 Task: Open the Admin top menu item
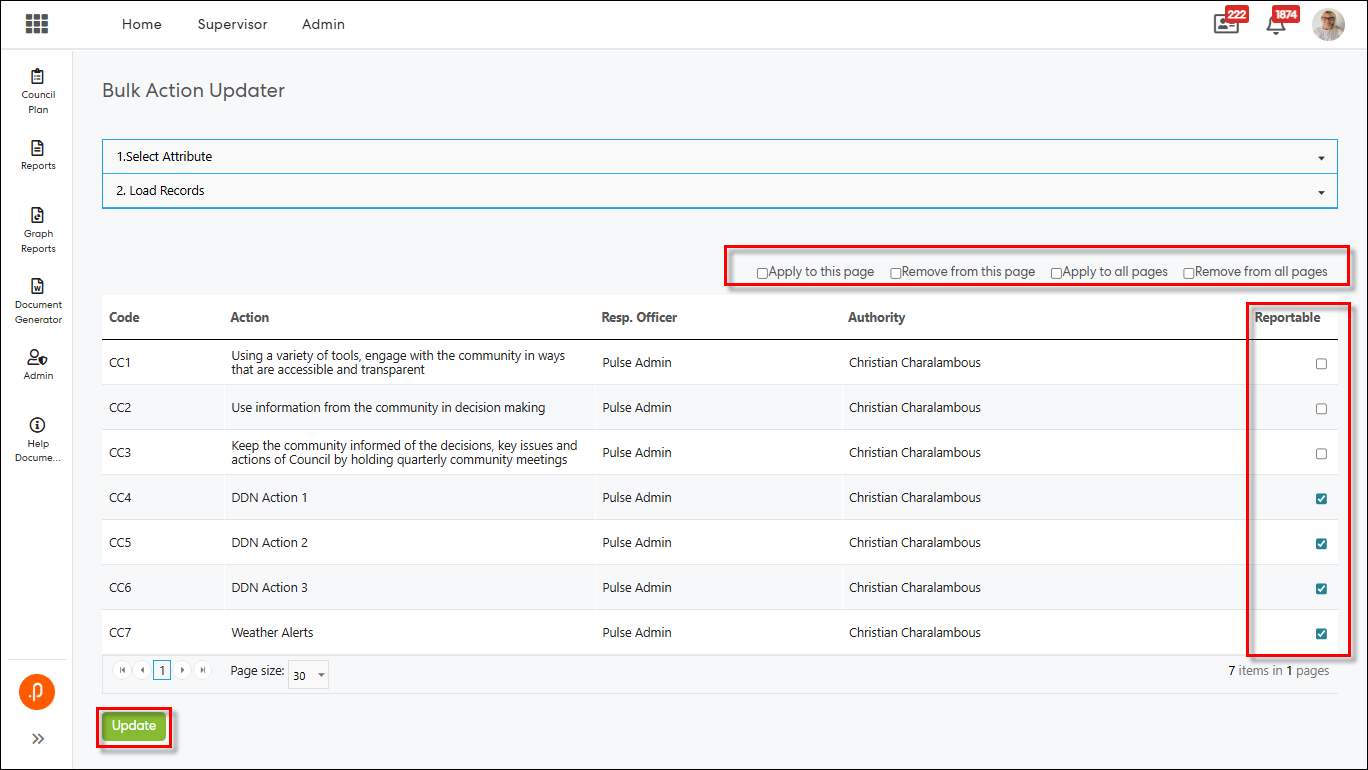pyautogui.click(x=323, y=24)
